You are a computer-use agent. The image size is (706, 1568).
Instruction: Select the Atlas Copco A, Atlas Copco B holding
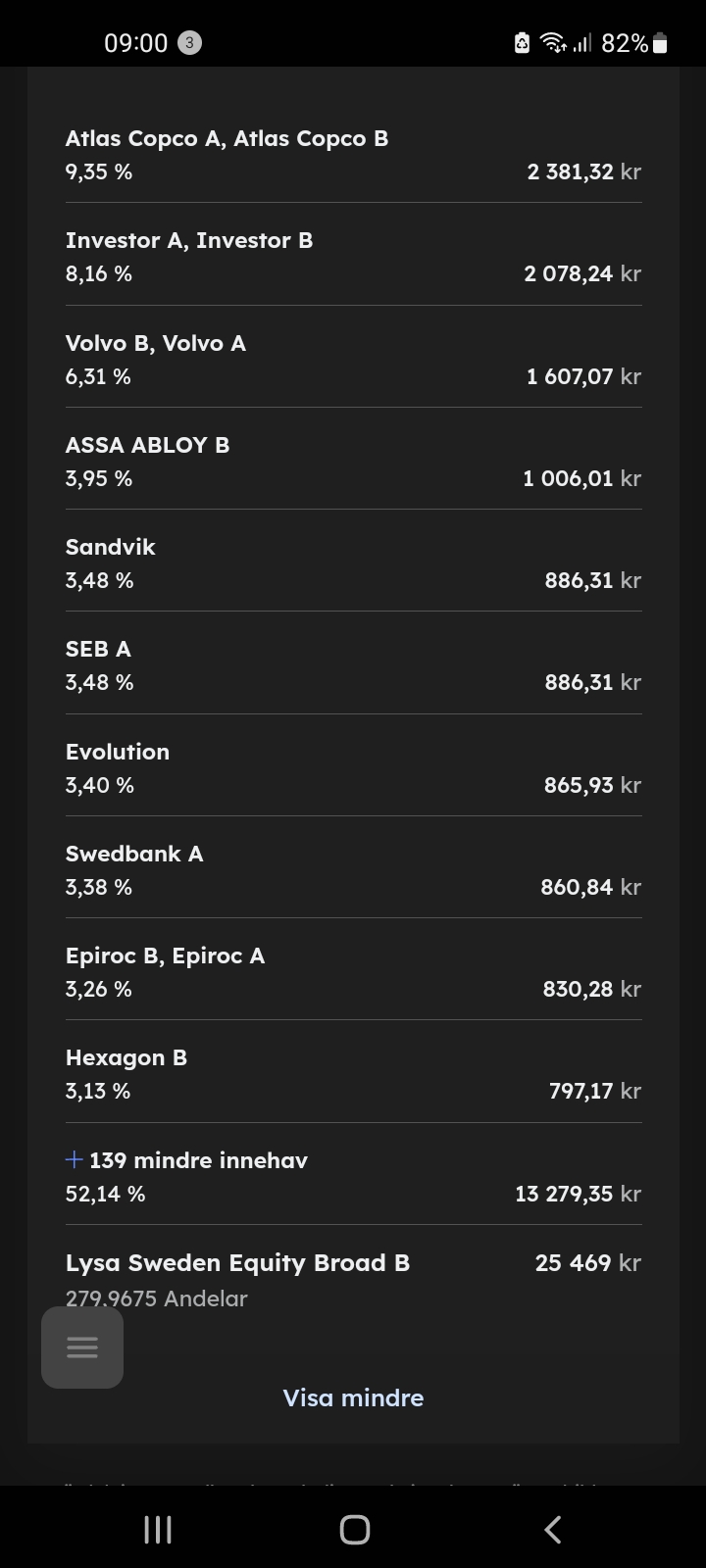tap(353, 155)
